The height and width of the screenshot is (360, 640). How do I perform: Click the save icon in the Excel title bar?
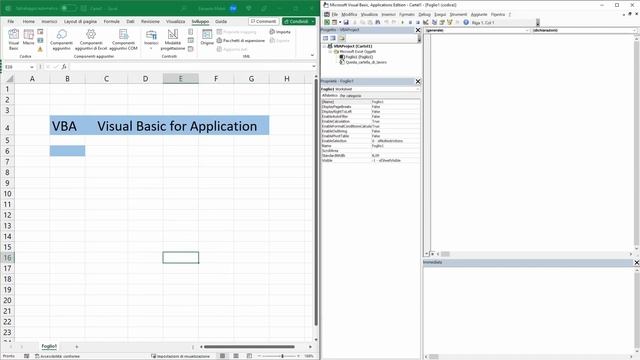(x=84, y=8)
